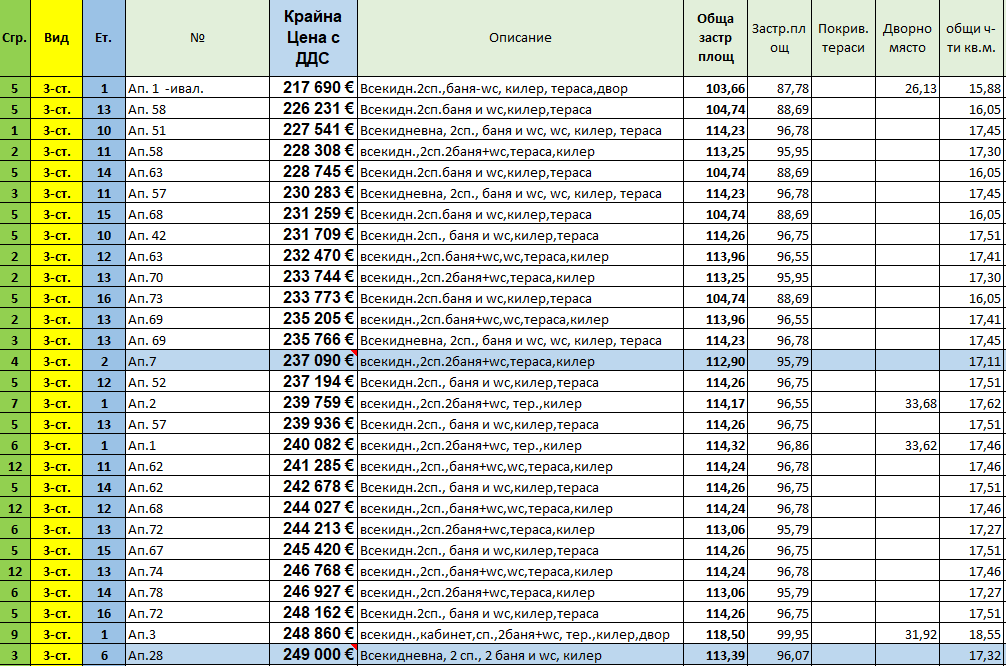
Task: Select the 'Крайна Цена с ДДС' header
Action: 313,38
